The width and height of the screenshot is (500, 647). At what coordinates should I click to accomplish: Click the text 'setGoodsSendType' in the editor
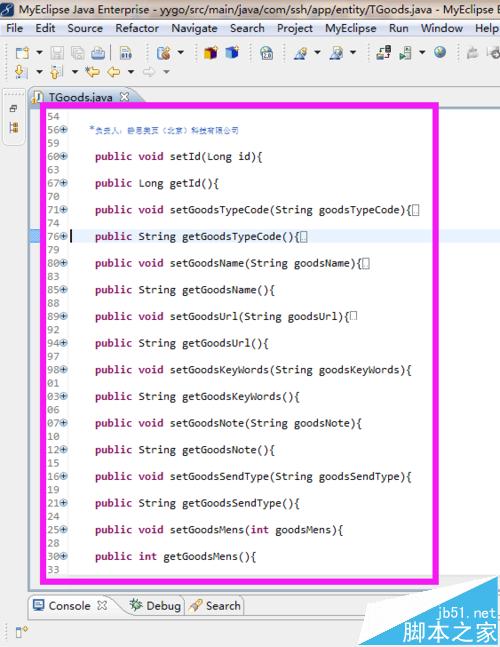click(x=219, y=477)
